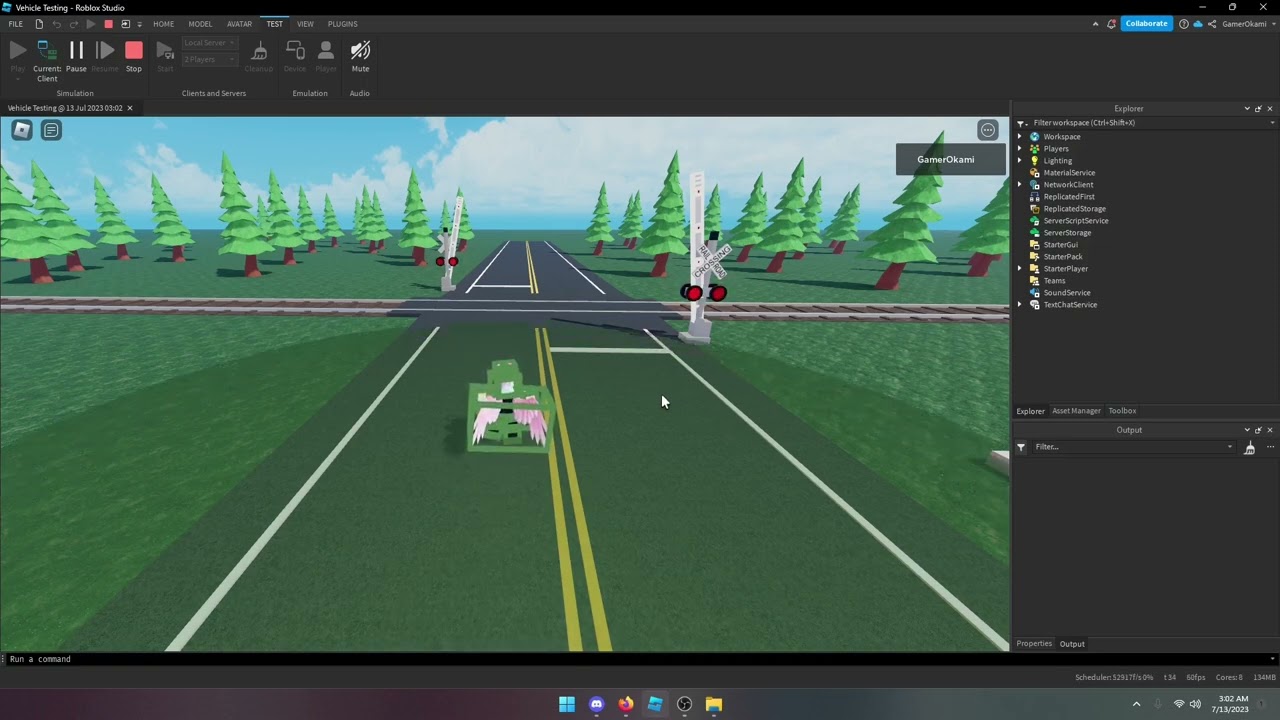
Task: Expand the NetworkClient tree node
Action: (x=1020, y=184)
